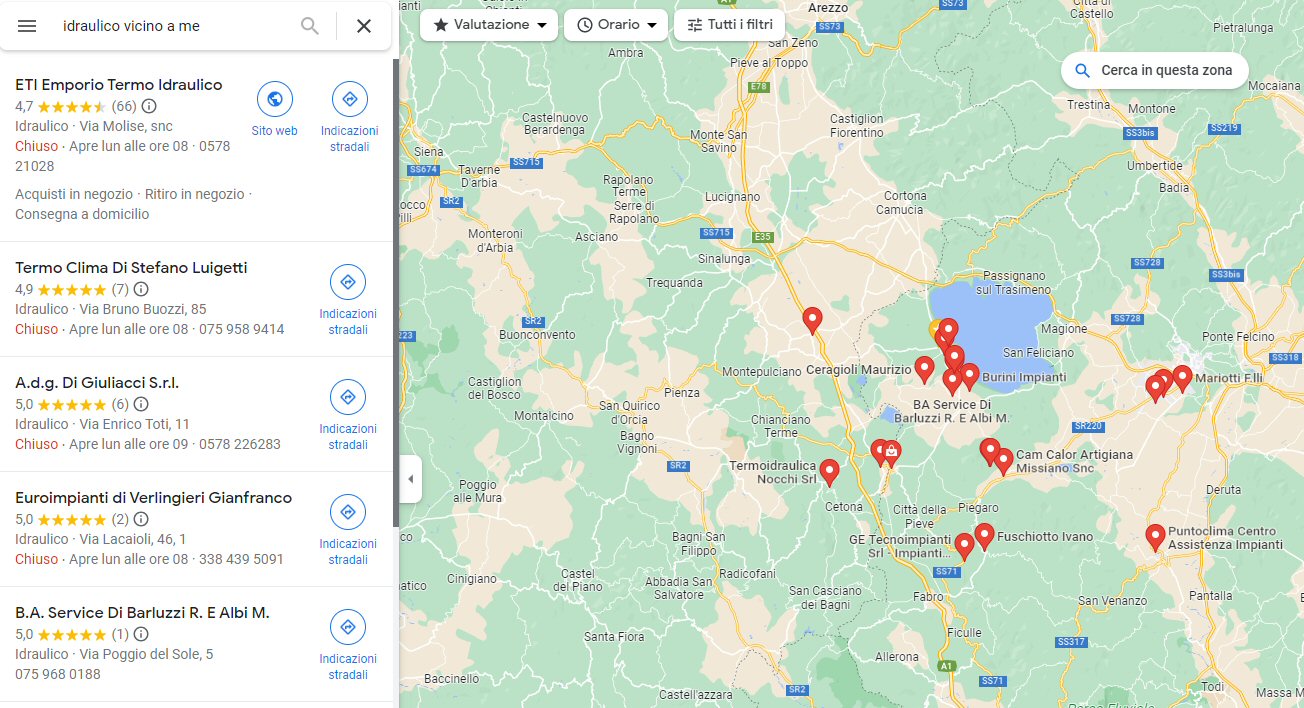Click phone number 338 439 5091
1304x708 pixels.
pyautogui.click(x=241, y=559)
